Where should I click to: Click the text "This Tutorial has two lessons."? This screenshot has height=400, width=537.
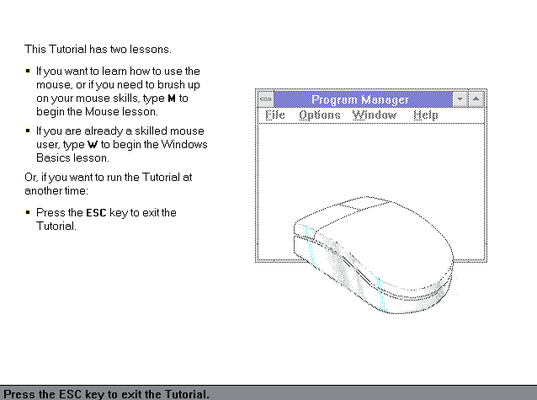pos(98,49)
